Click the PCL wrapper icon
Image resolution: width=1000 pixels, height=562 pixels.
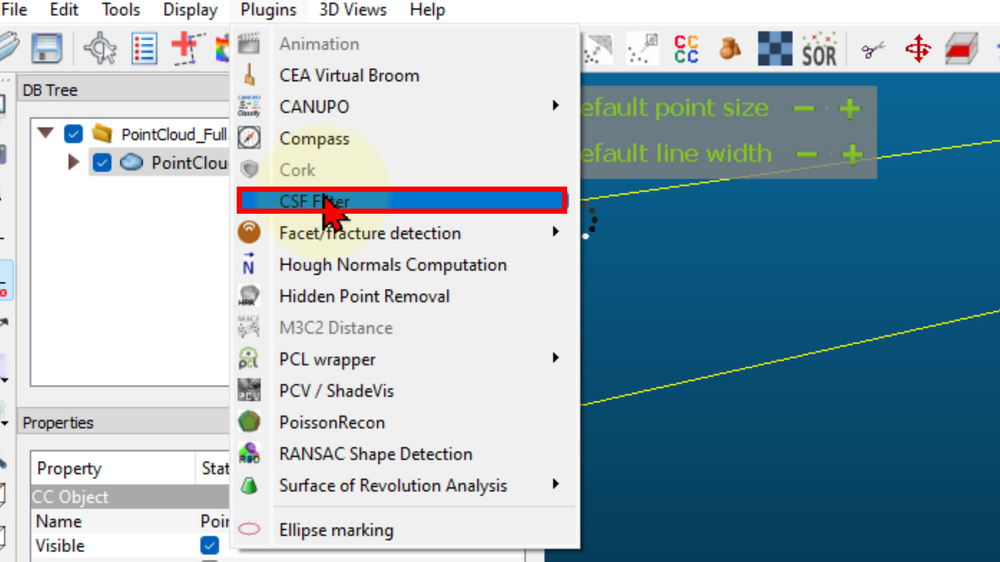[x=249, y=359]
